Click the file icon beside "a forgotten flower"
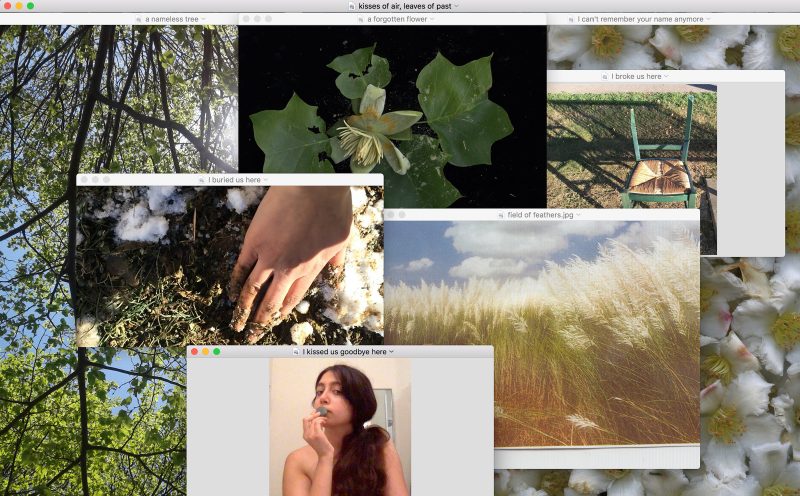 (360, 19)
